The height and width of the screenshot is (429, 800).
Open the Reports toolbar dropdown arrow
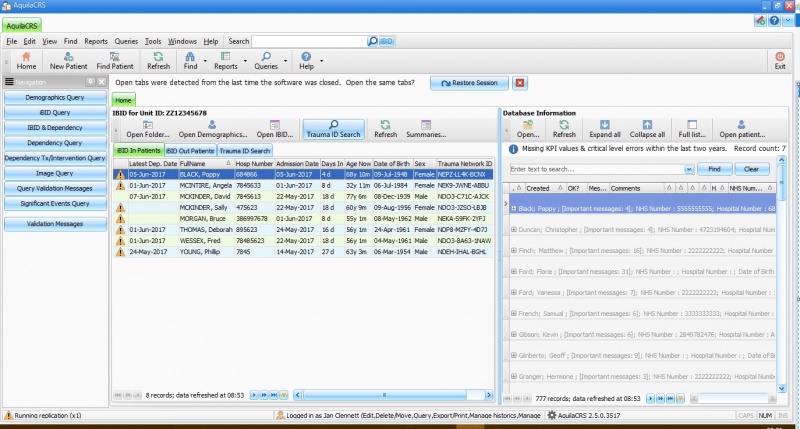tap(245, 60)
